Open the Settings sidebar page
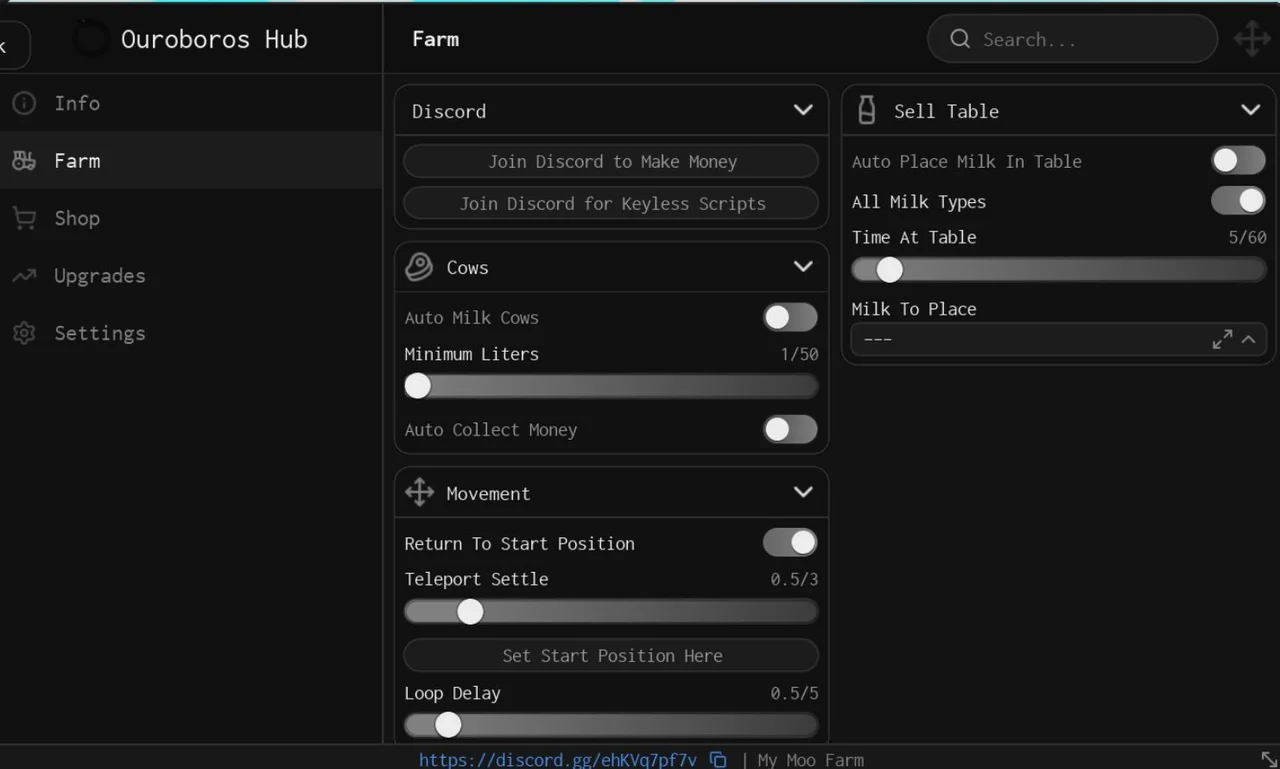Image resolution: width=1280 pixels, height=769 pixels. pyautogui.click(x=190, y=333)
